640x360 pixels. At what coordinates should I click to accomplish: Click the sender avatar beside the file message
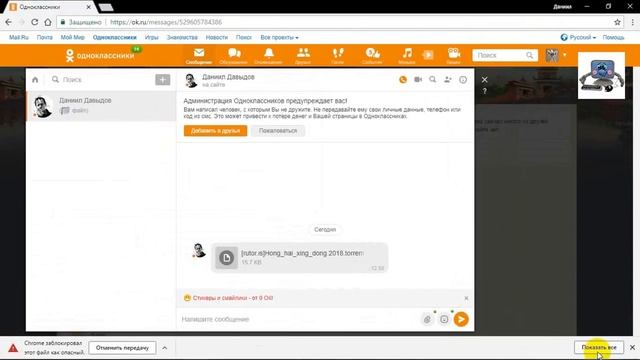point(199,250)
